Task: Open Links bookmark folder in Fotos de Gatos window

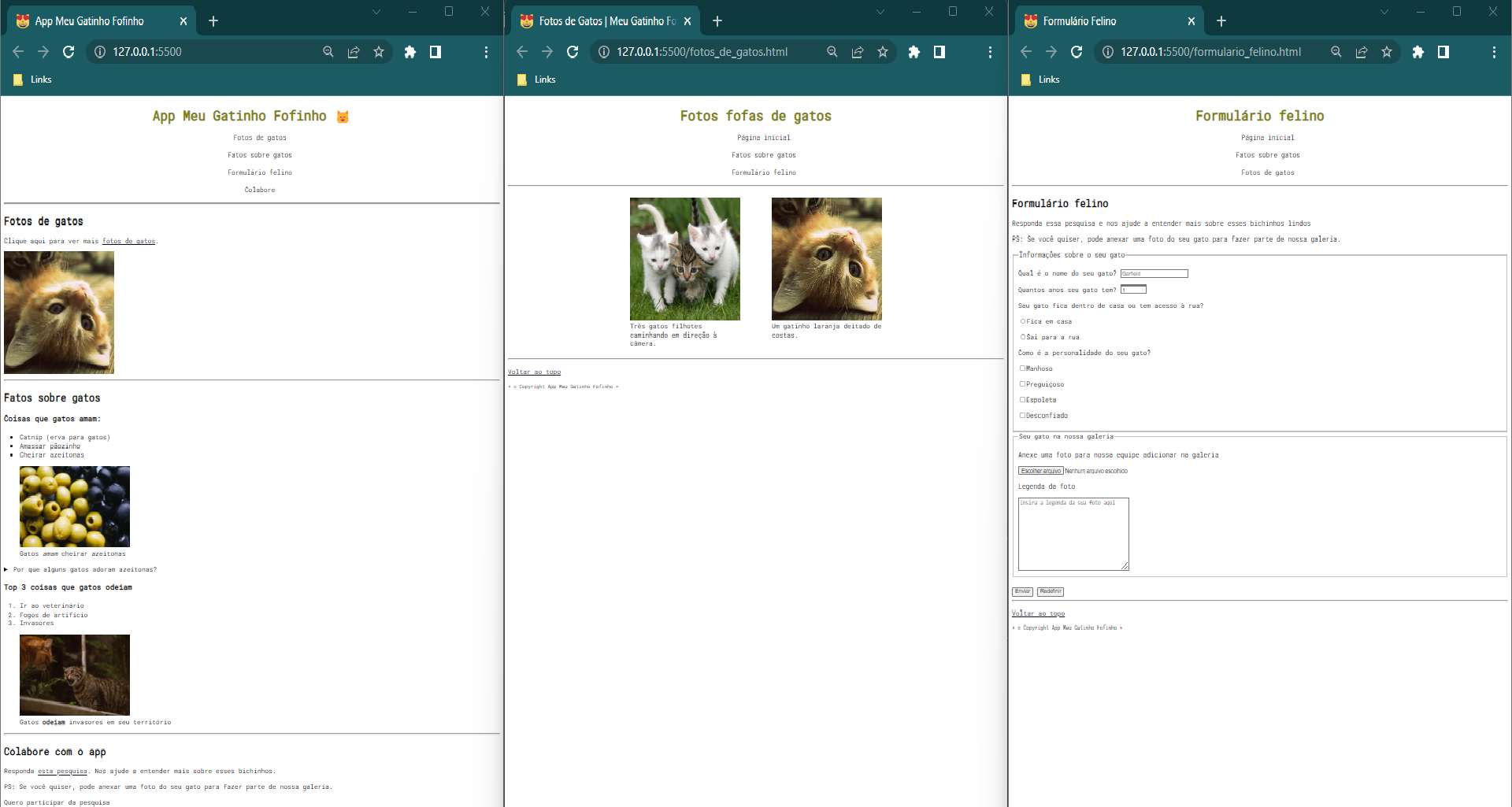Action: point(536,80)
